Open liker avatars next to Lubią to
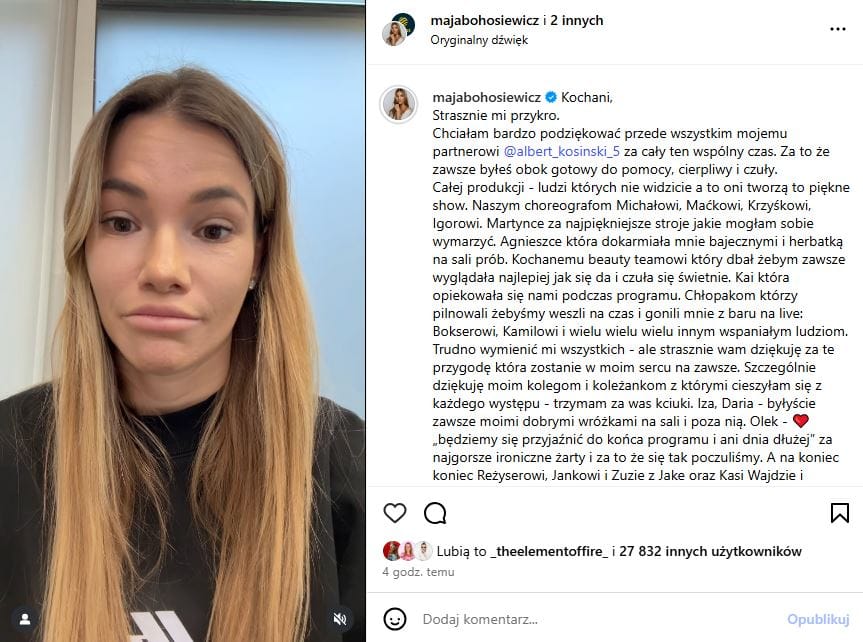Screen dimensions: 863x642 (x=407, y=551)
